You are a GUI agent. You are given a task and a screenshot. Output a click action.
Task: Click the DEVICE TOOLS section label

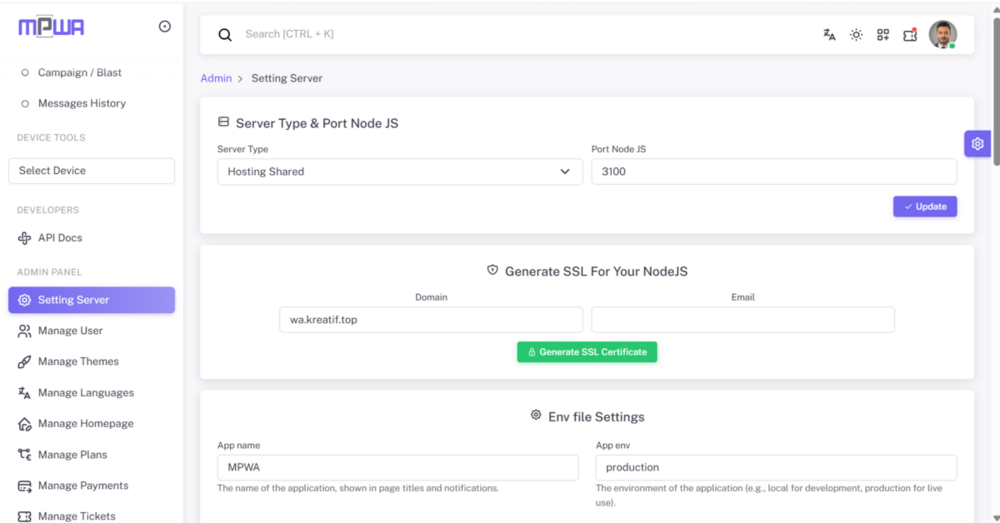[51, 138]
